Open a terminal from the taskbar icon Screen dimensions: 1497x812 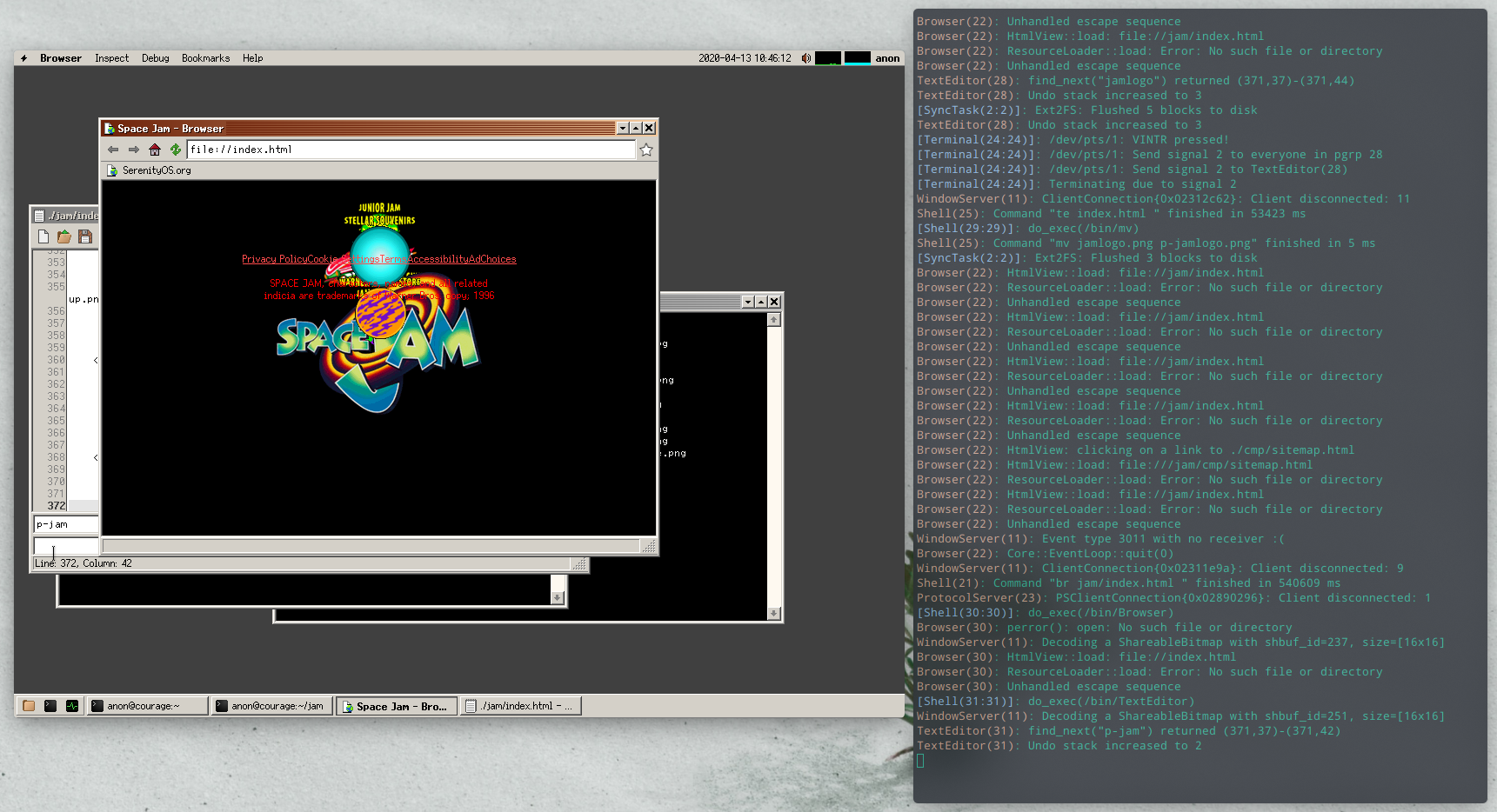pos(50,706)
